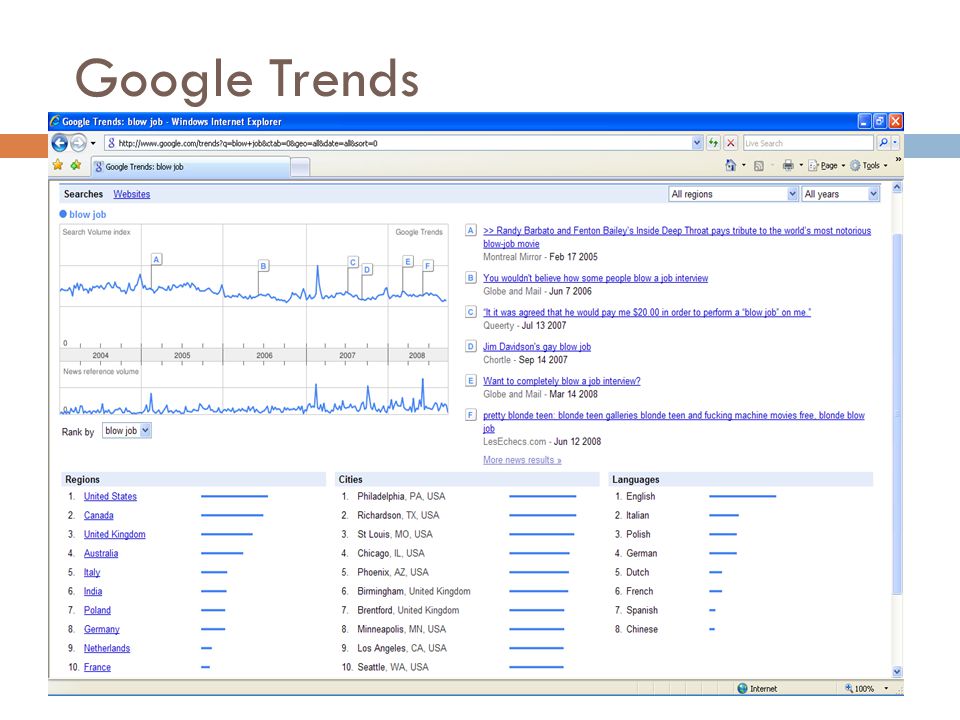The height and width of the screenshot is (720, 960).
Task: Open the zoom level dropdown arrow
Action: pyautogui.click(x=886, y=688)
